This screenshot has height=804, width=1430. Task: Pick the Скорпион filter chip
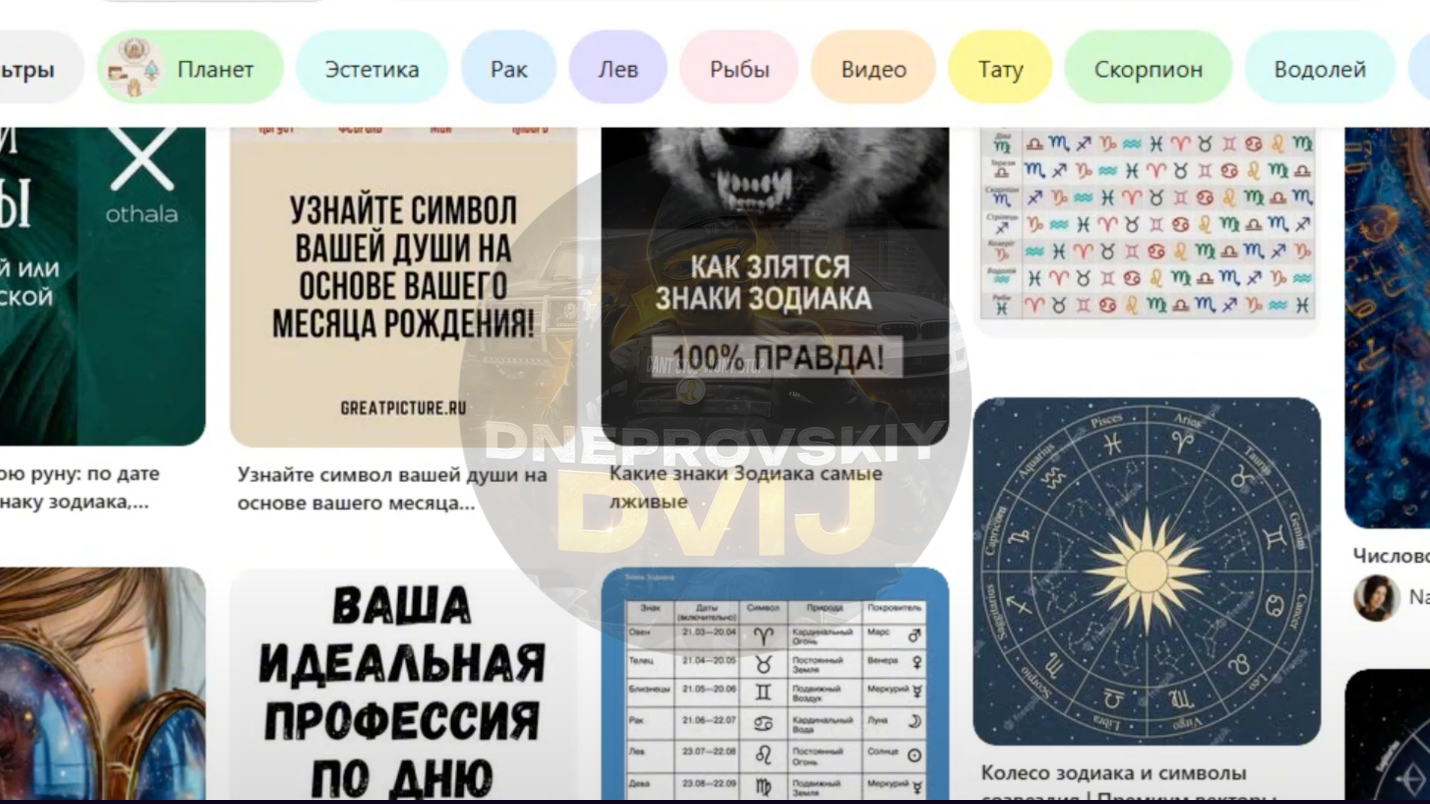point(1148,68)
